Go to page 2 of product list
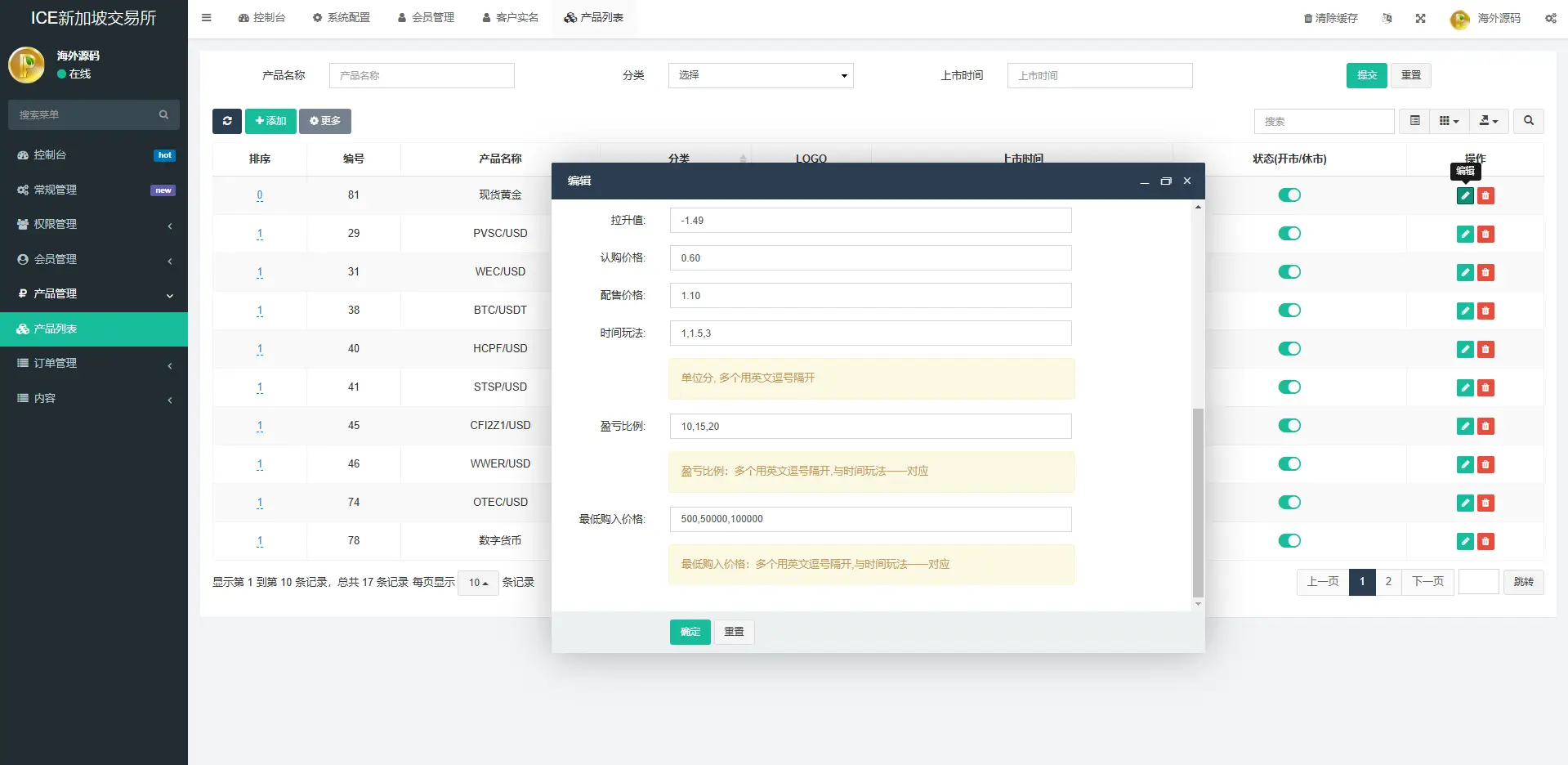This screenshot has width=1568, height=765. pos(1388,582)
